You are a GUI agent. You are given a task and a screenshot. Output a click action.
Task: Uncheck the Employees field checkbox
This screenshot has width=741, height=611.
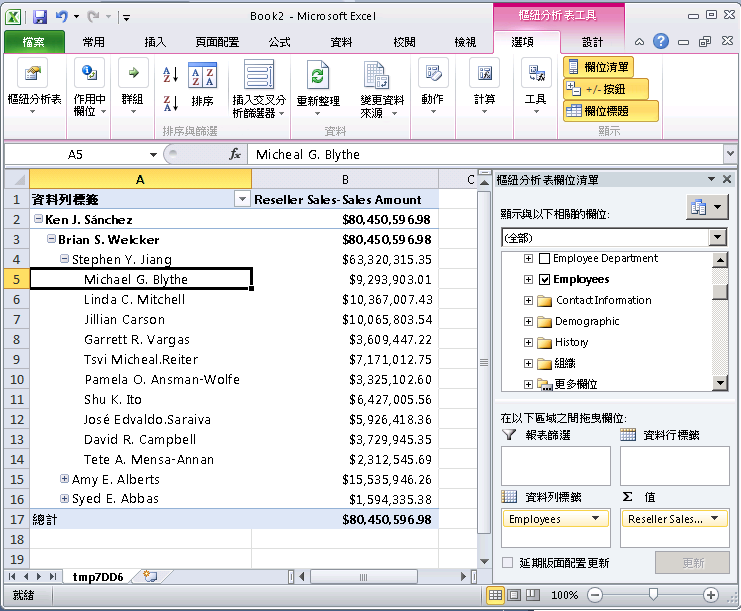pos(544,279)
